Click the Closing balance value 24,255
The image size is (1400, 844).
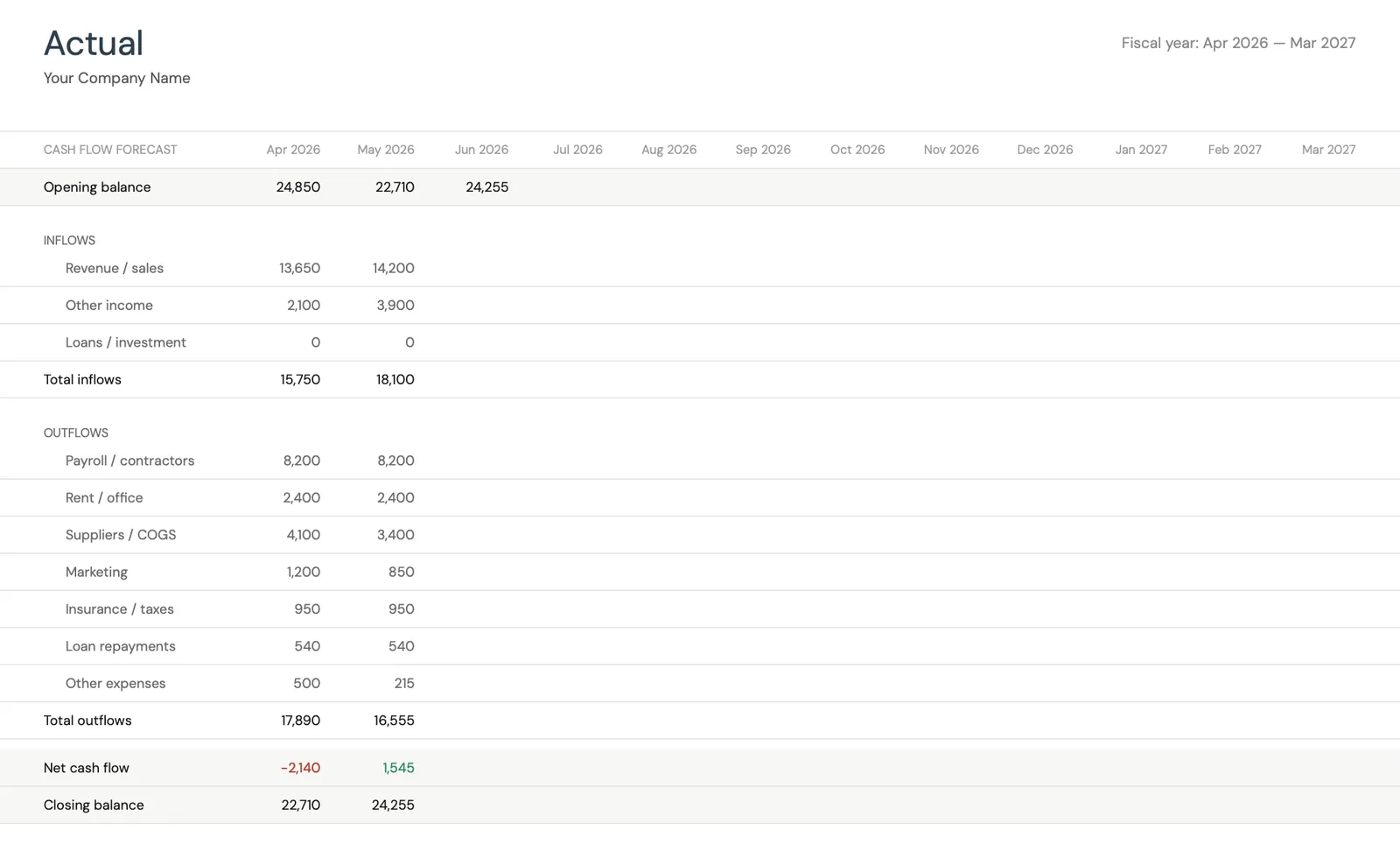click(x=392, y=805)
